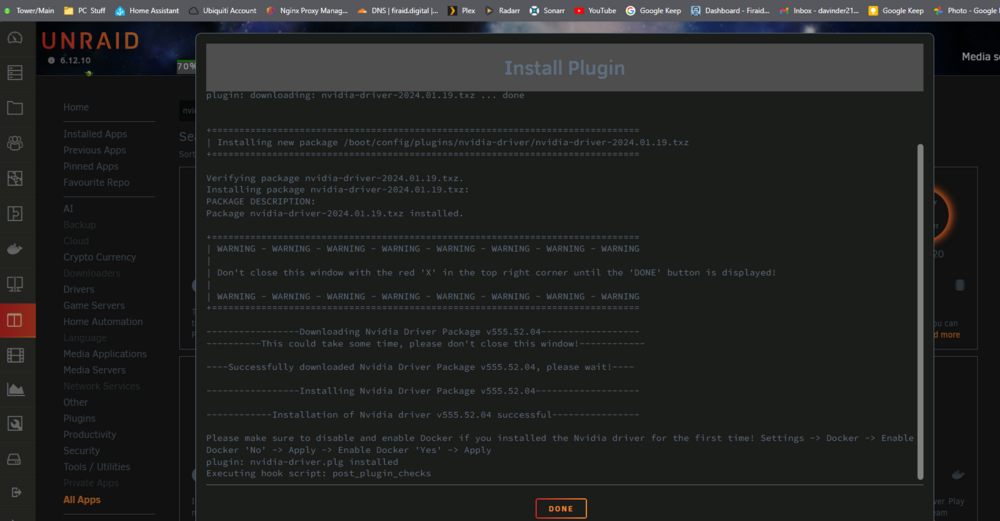Screen dimensions: 1000x521
Task: Select the Crypto Currency category
Action: click(x=99, y=257)
